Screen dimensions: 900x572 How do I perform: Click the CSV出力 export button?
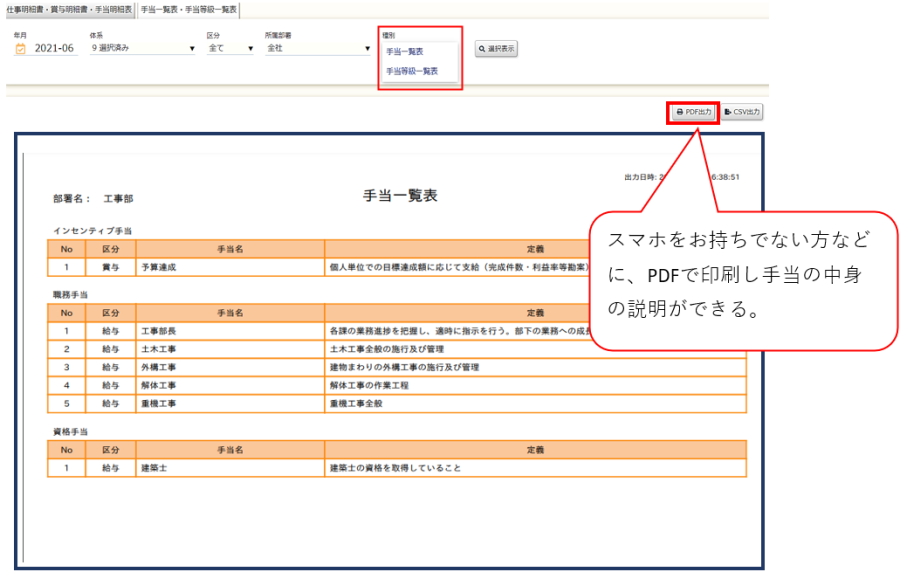pyautogui.click(x=742, y=112)
